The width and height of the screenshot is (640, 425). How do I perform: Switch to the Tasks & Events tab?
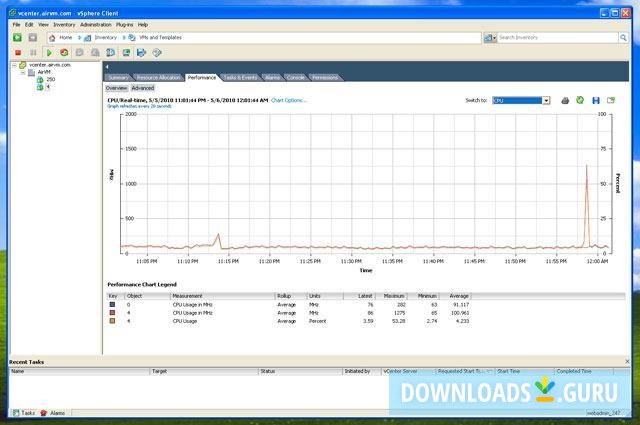(x=240, y=78)
